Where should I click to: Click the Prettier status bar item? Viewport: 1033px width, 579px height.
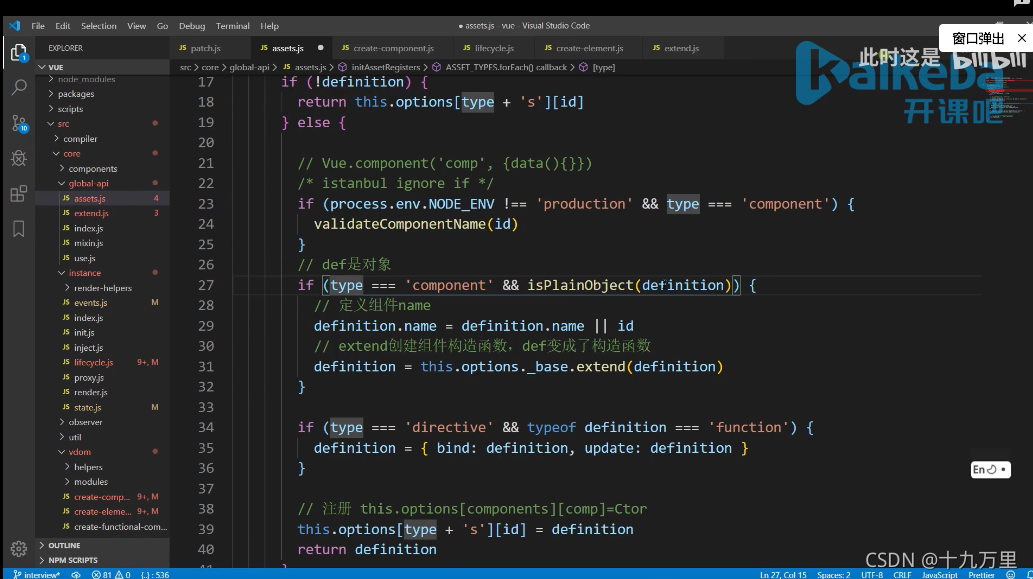pyautogui.click(x=981, y=574)
